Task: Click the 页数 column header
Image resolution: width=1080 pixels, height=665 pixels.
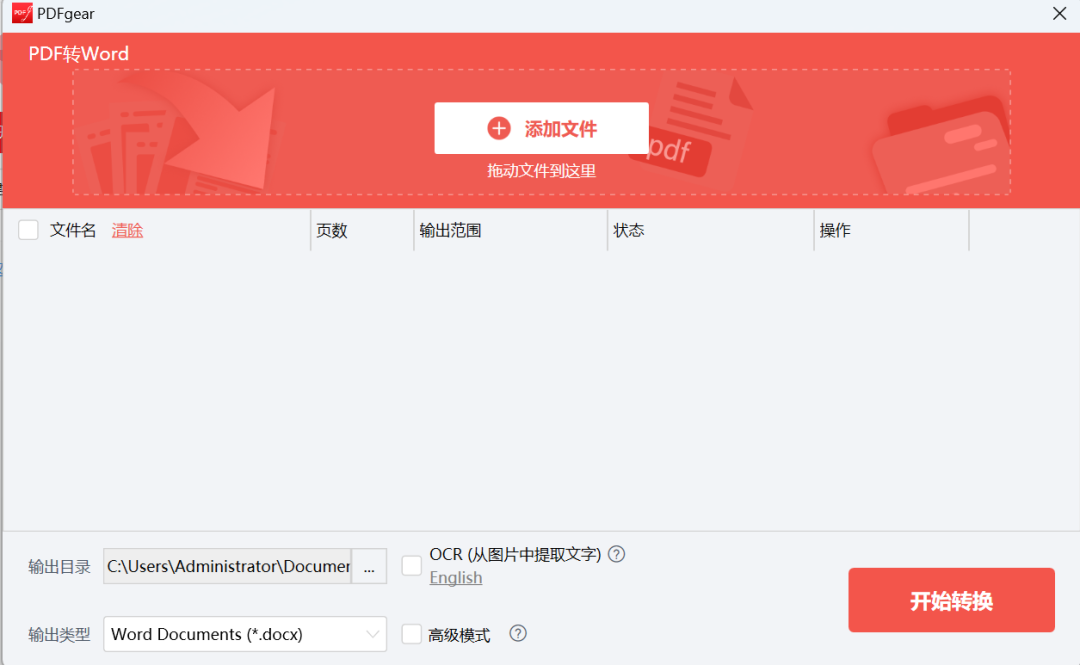Action: pyautogui.click(x=333, y=229)
